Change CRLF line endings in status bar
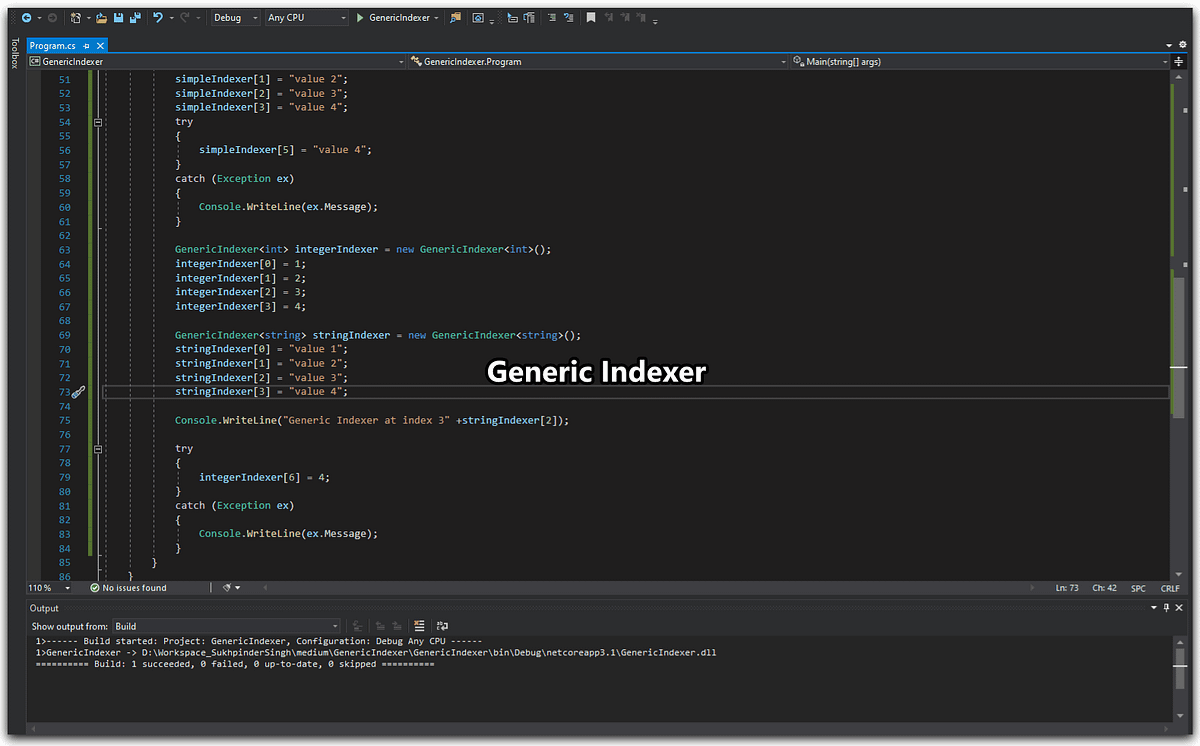 [1172, 588]
